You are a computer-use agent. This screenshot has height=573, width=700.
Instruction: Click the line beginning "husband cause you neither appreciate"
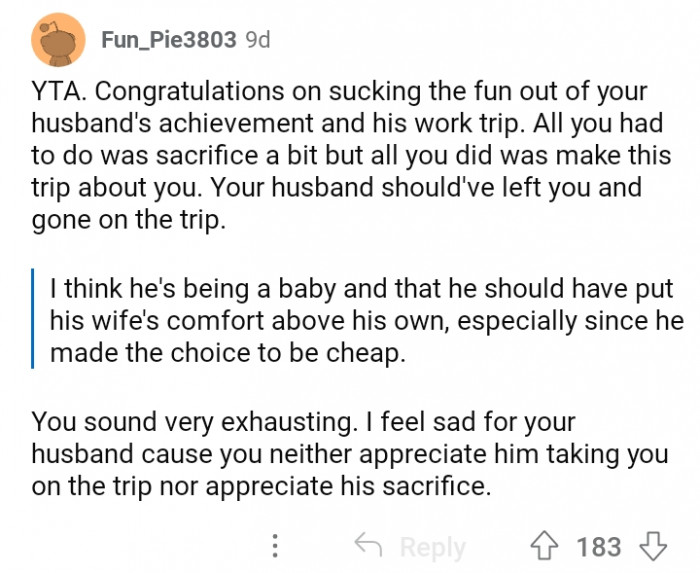[350, 454]
